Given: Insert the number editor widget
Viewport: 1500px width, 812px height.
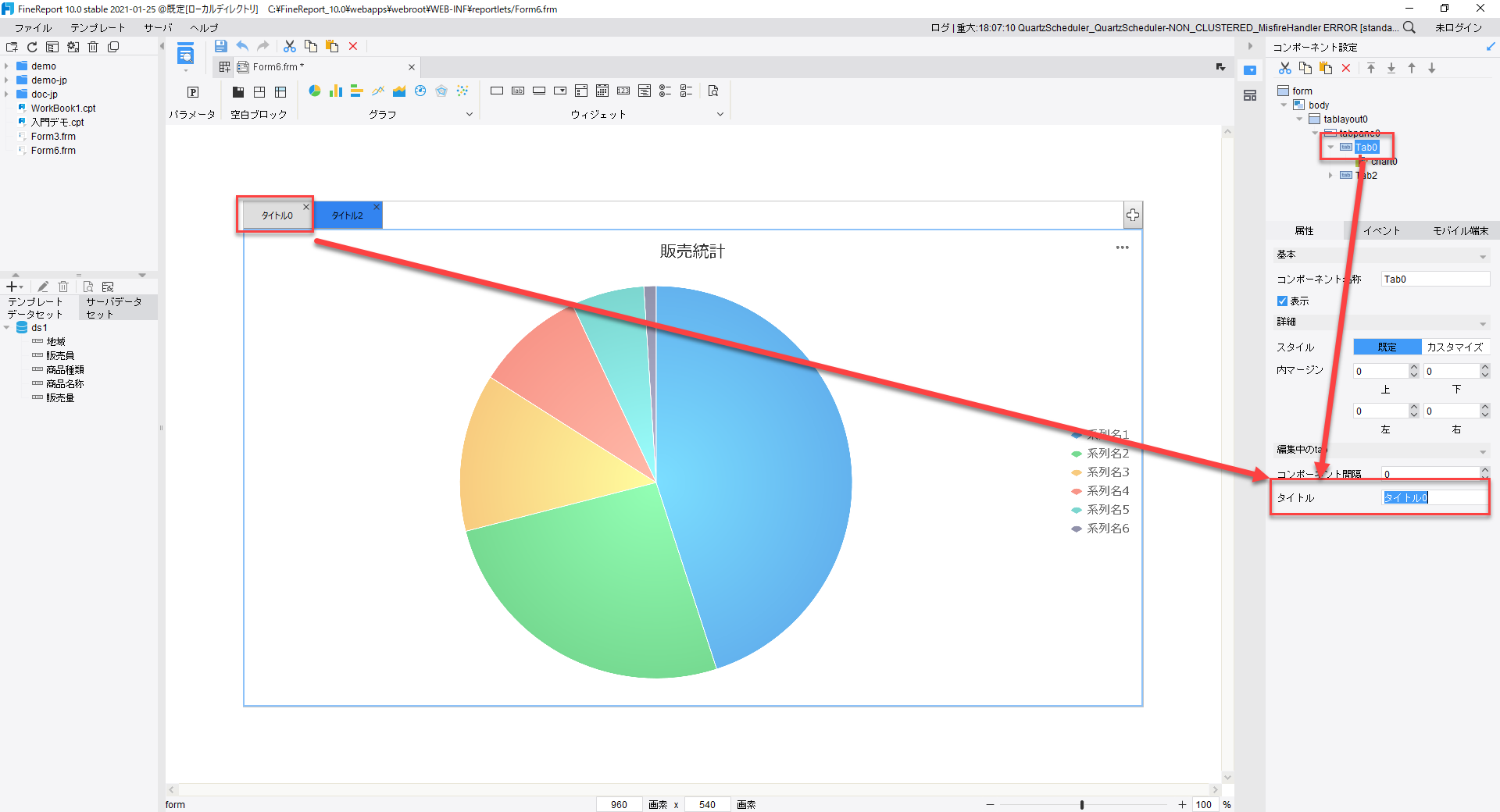Looking at the screenshot, I should pos(623,91).
